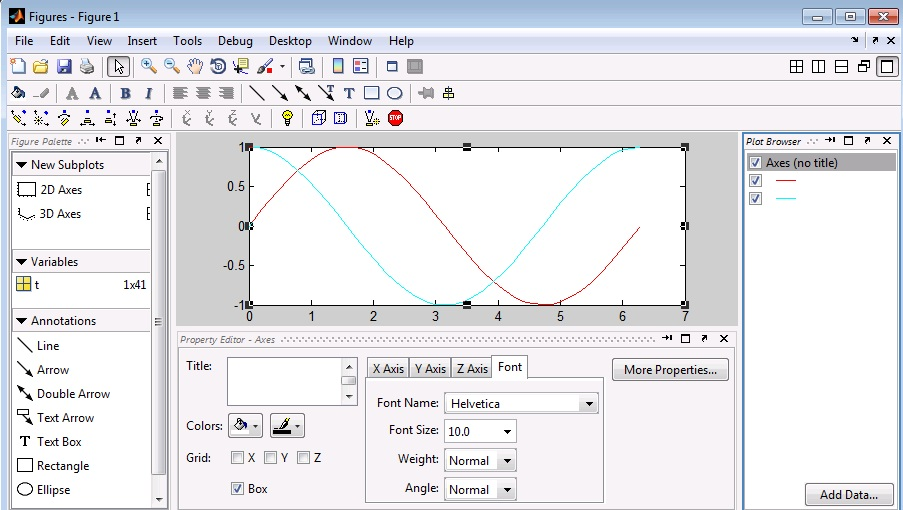Toggle the Z grid checkbox

click(x=303, y=458)
